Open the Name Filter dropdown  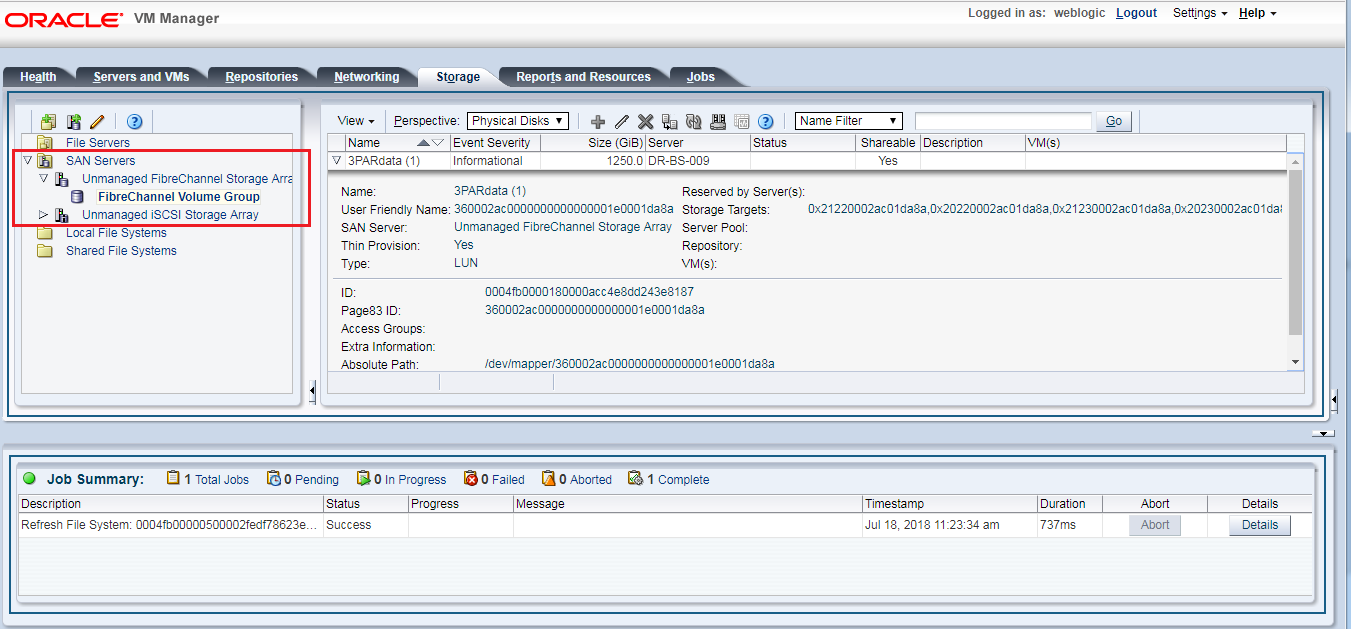point(849,121)
